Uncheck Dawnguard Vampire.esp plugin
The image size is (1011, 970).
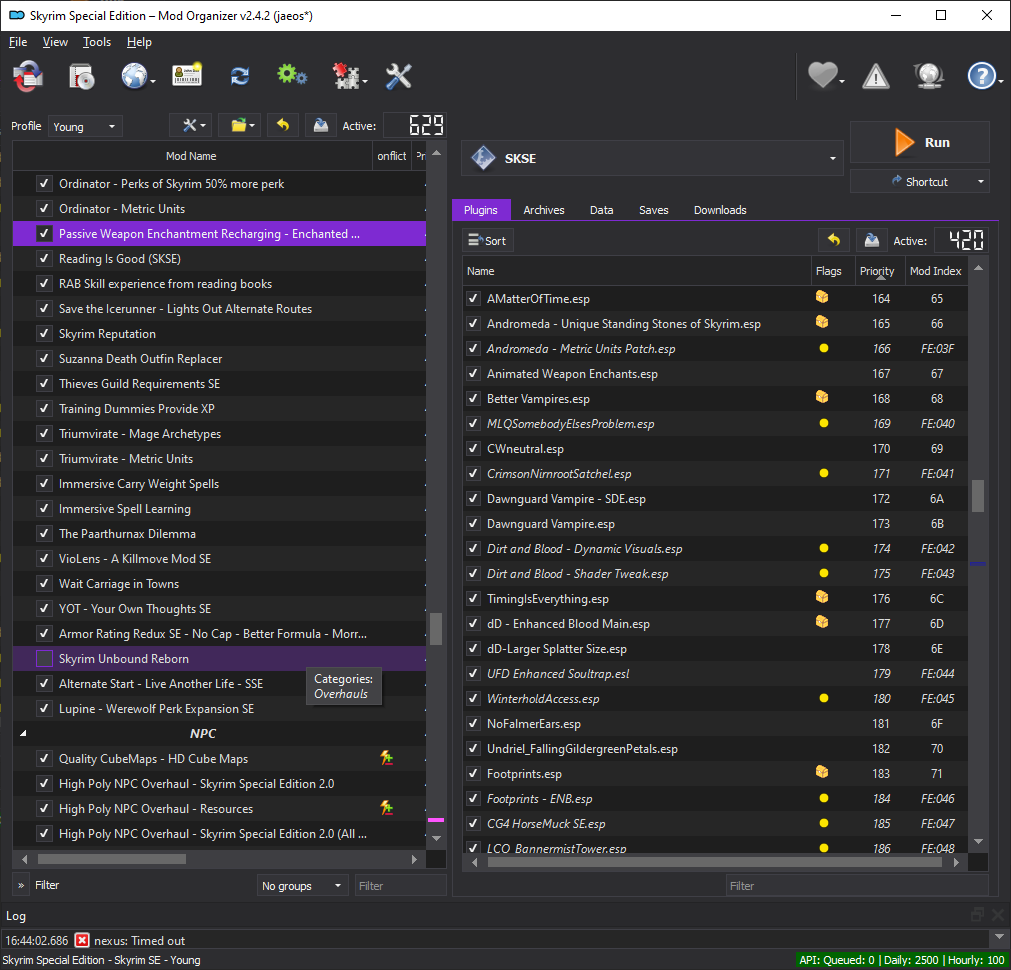473,524
